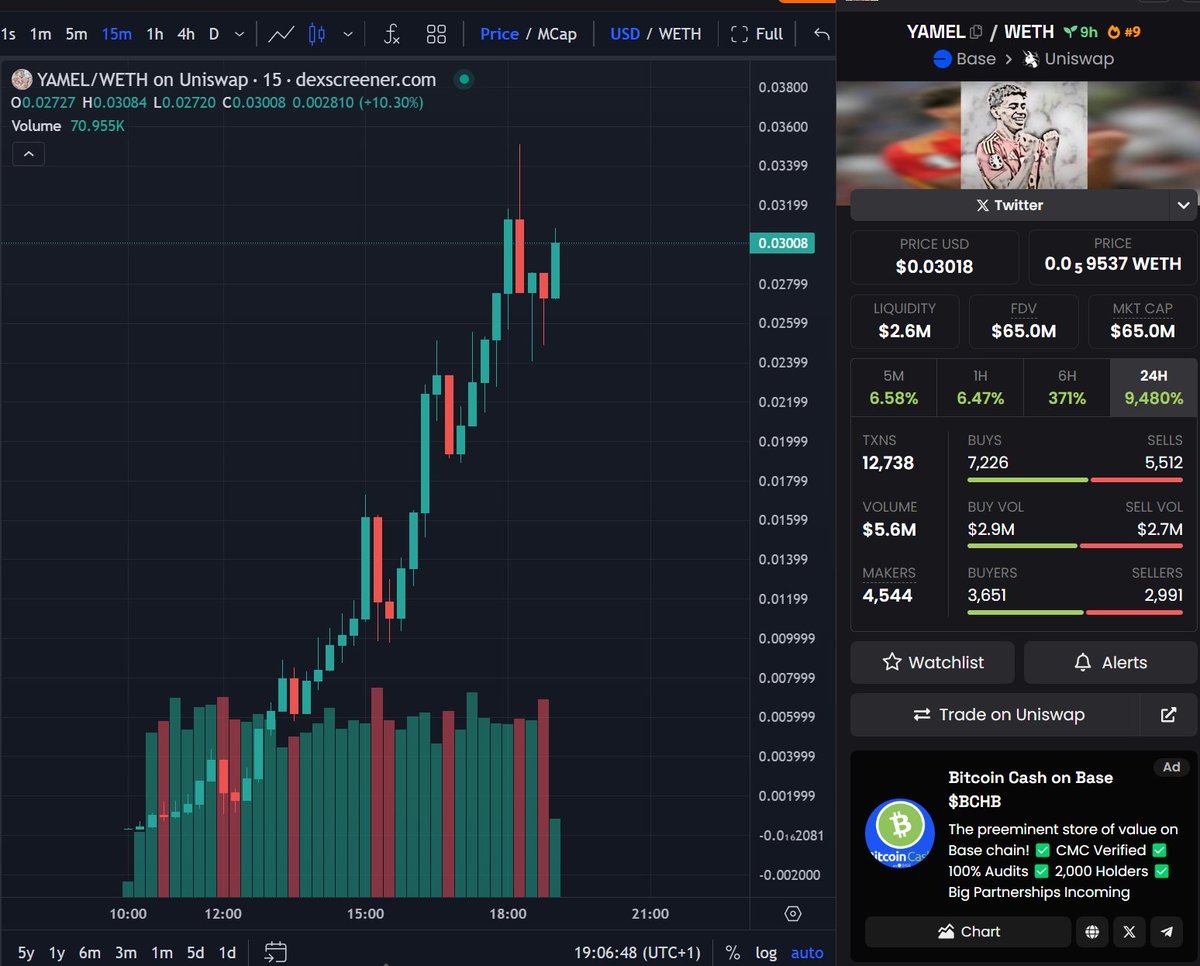Click the Base chain label
This screenshot has height=966, width=1200.
tap(964, 59)
